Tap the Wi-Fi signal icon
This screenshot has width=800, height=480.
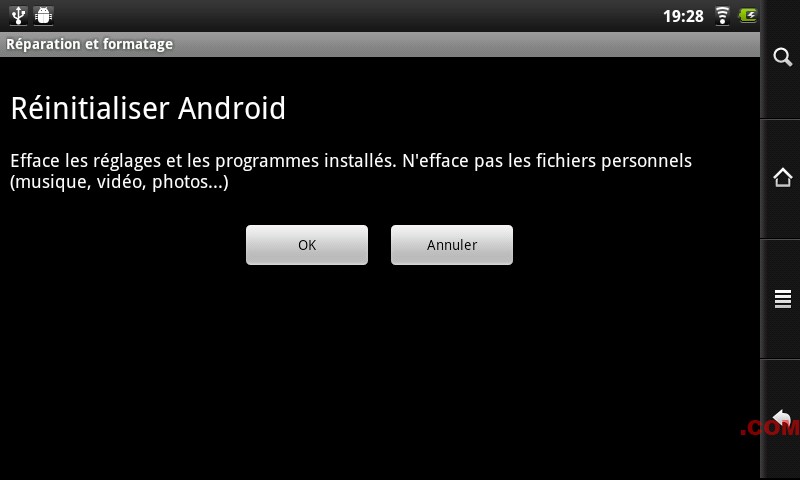coord(722,16)
